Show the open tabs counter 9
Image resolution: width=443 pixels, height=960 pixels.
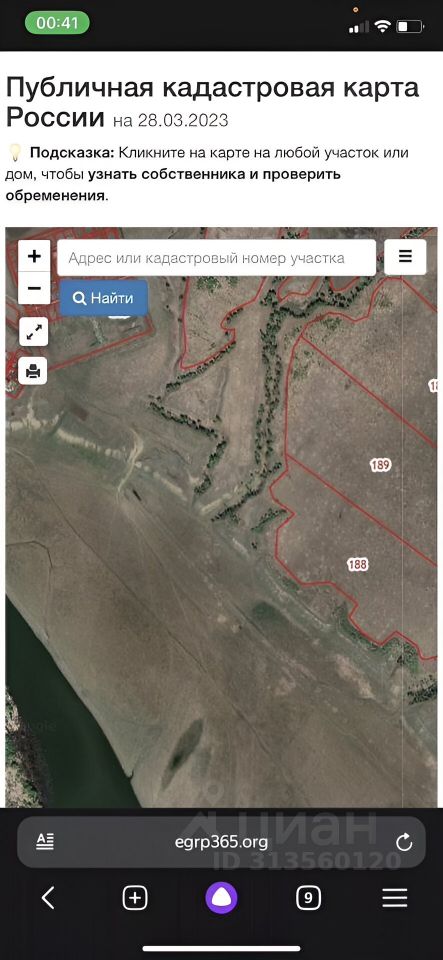(x=308, y=898)
